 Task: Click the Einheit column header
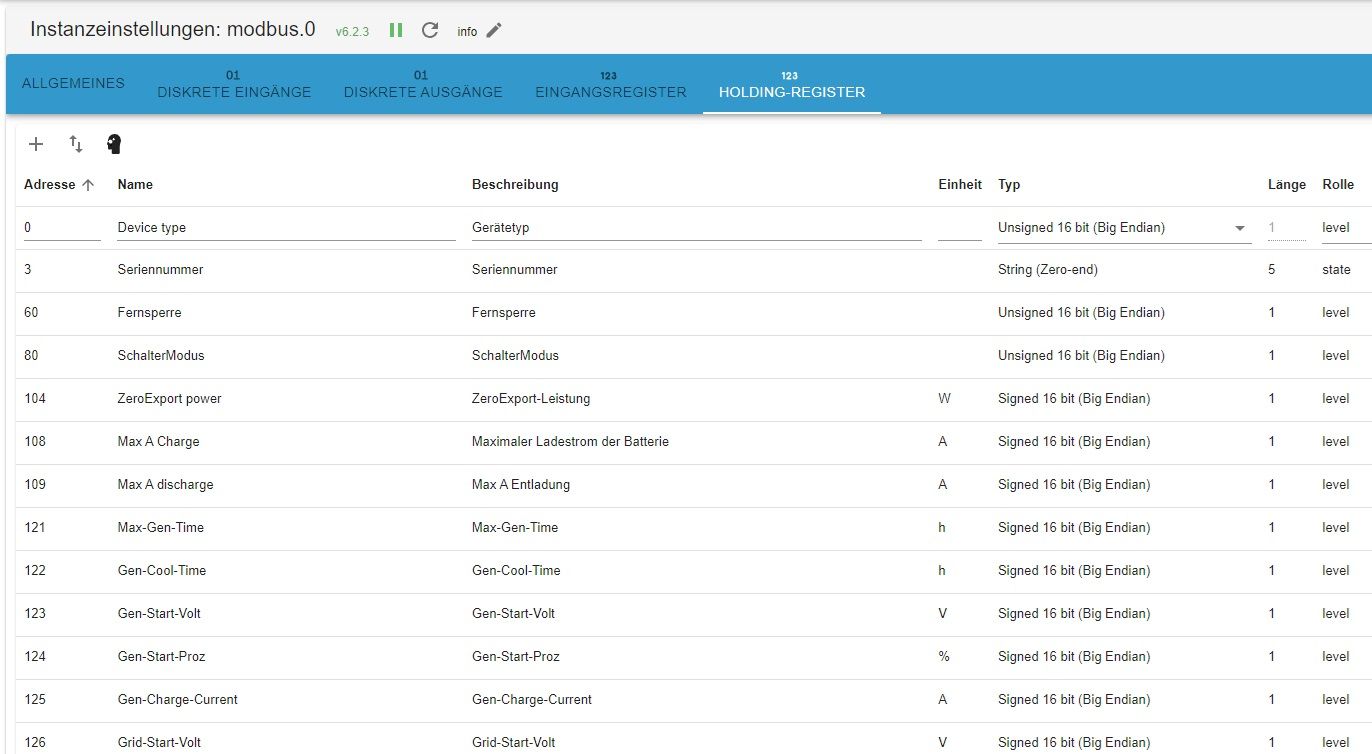pyautogui.click(x=960, y=185)
